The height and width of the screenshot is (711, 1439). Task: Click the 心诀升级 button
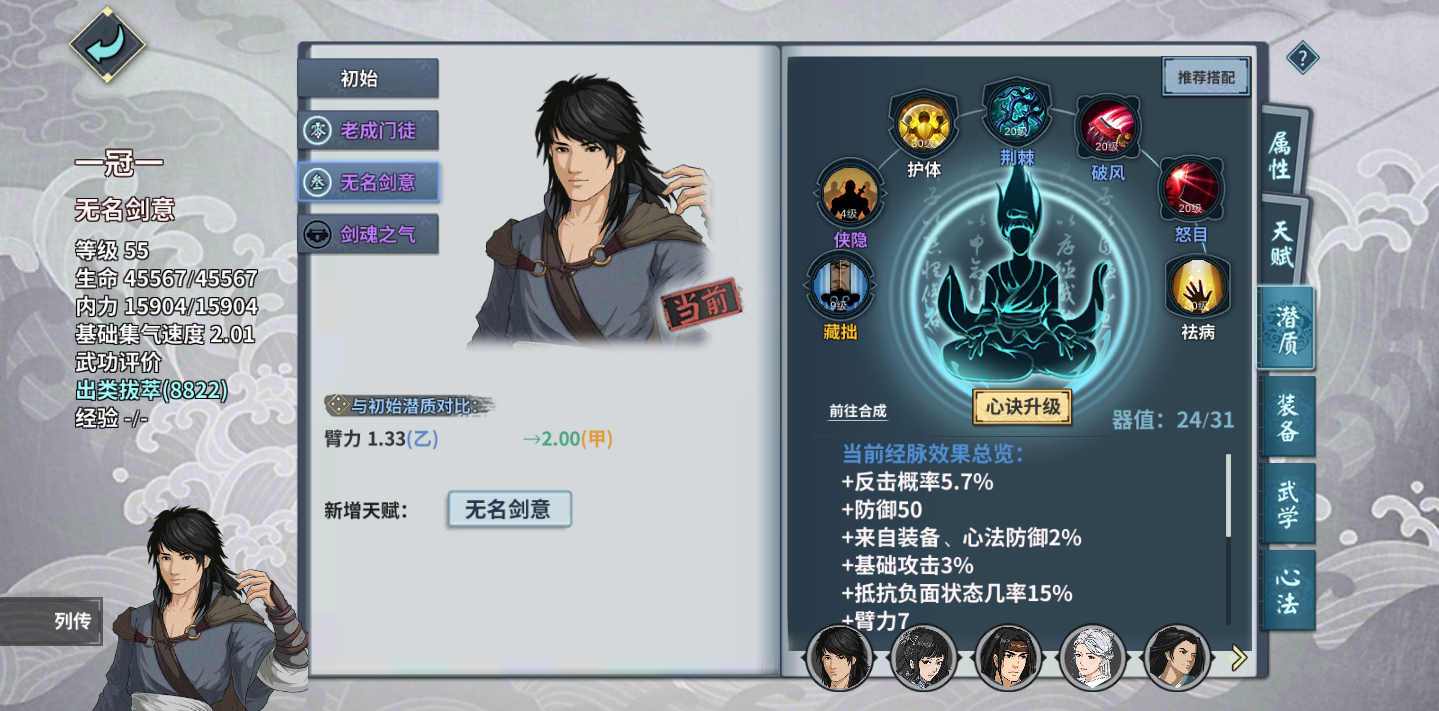(x=1022, y=407)
